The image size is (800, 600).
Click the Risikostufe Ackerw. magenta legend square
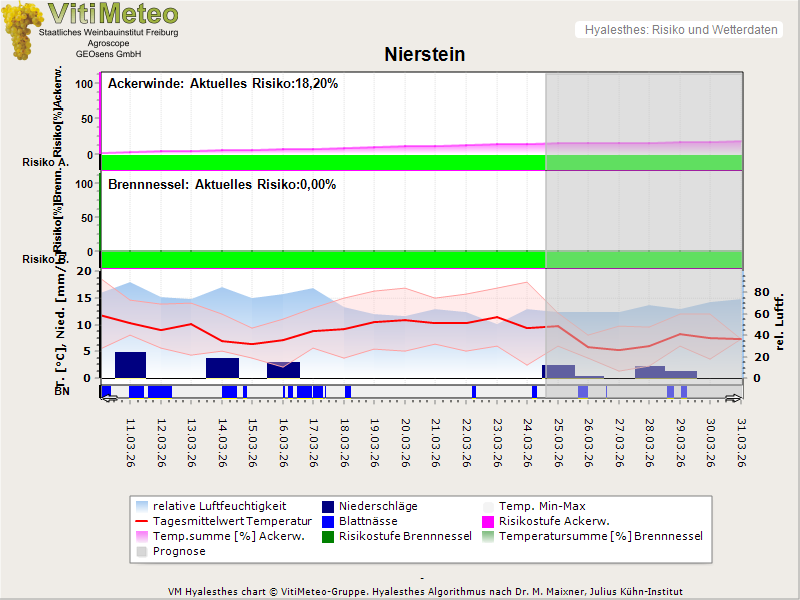click(x=489, y=521)
